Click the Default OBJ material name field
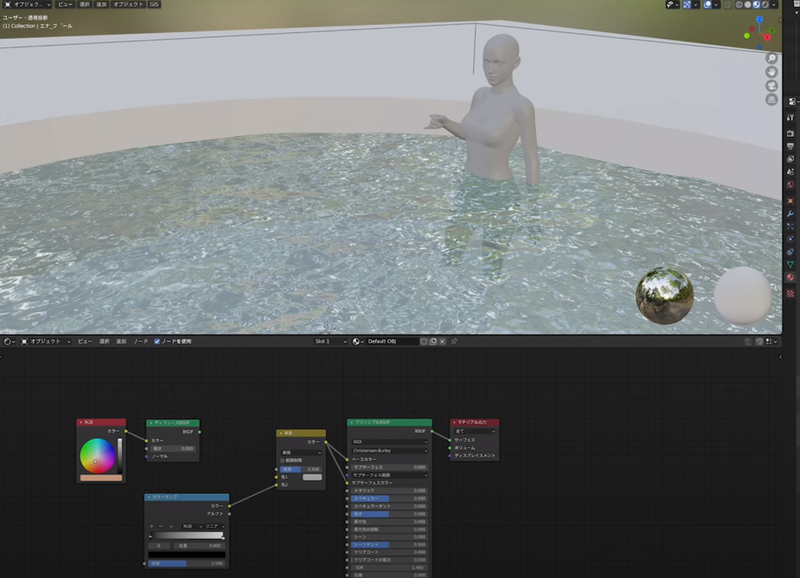The height and width of the screenshot is (578, 800). 390,341
